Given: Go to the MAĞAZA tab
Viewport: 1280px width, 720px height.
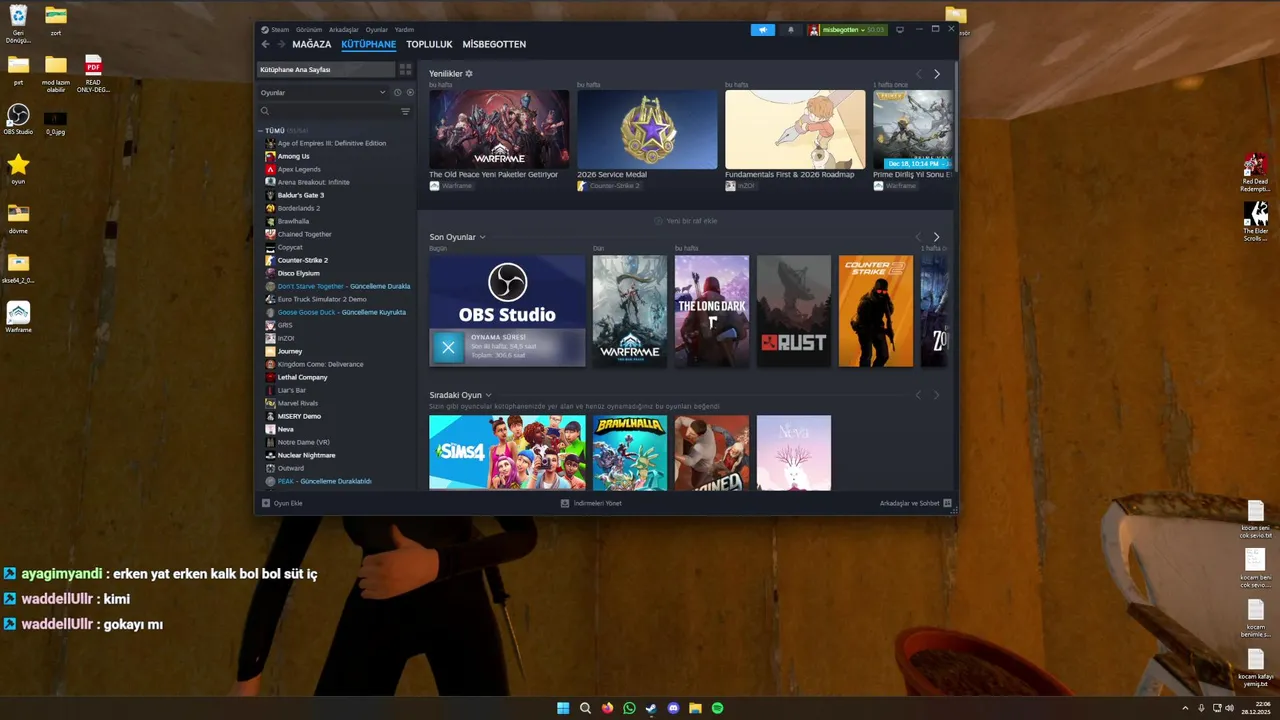Looking at the screenshot, I should (312, 44).
